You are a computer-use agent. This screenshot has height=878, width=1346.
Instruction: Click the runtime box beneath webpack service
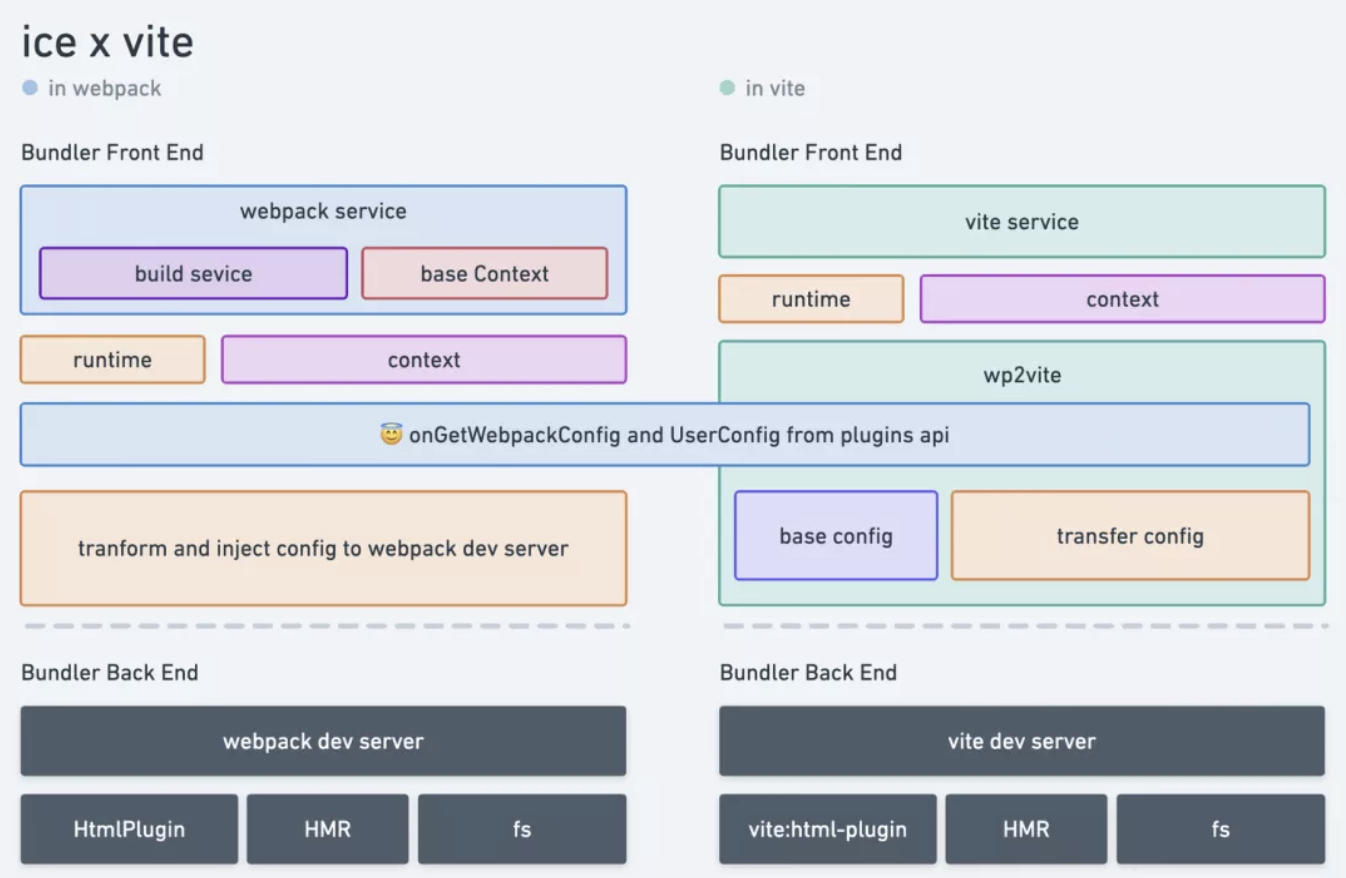(x=112, y=359)
